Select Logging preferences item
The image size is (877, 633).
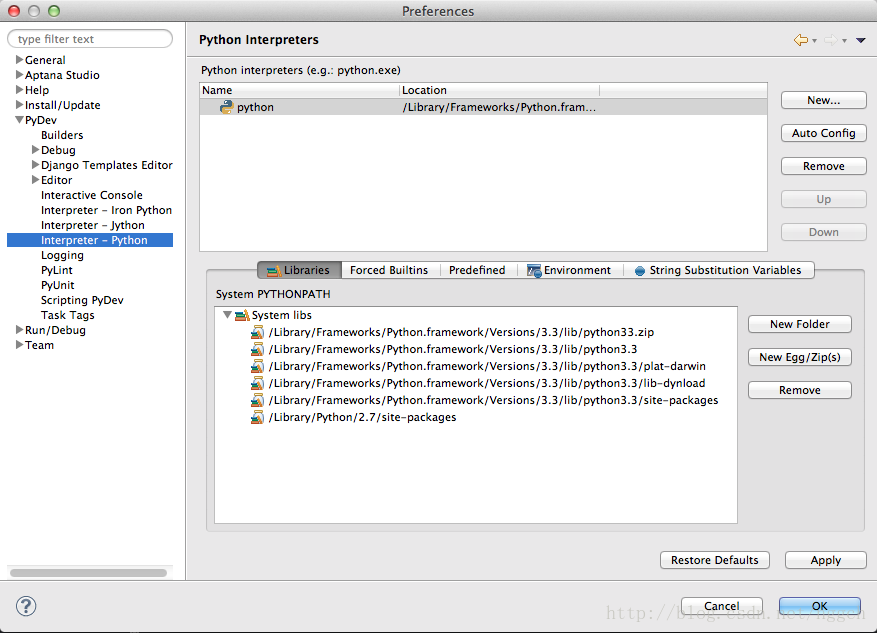[62, 255]
